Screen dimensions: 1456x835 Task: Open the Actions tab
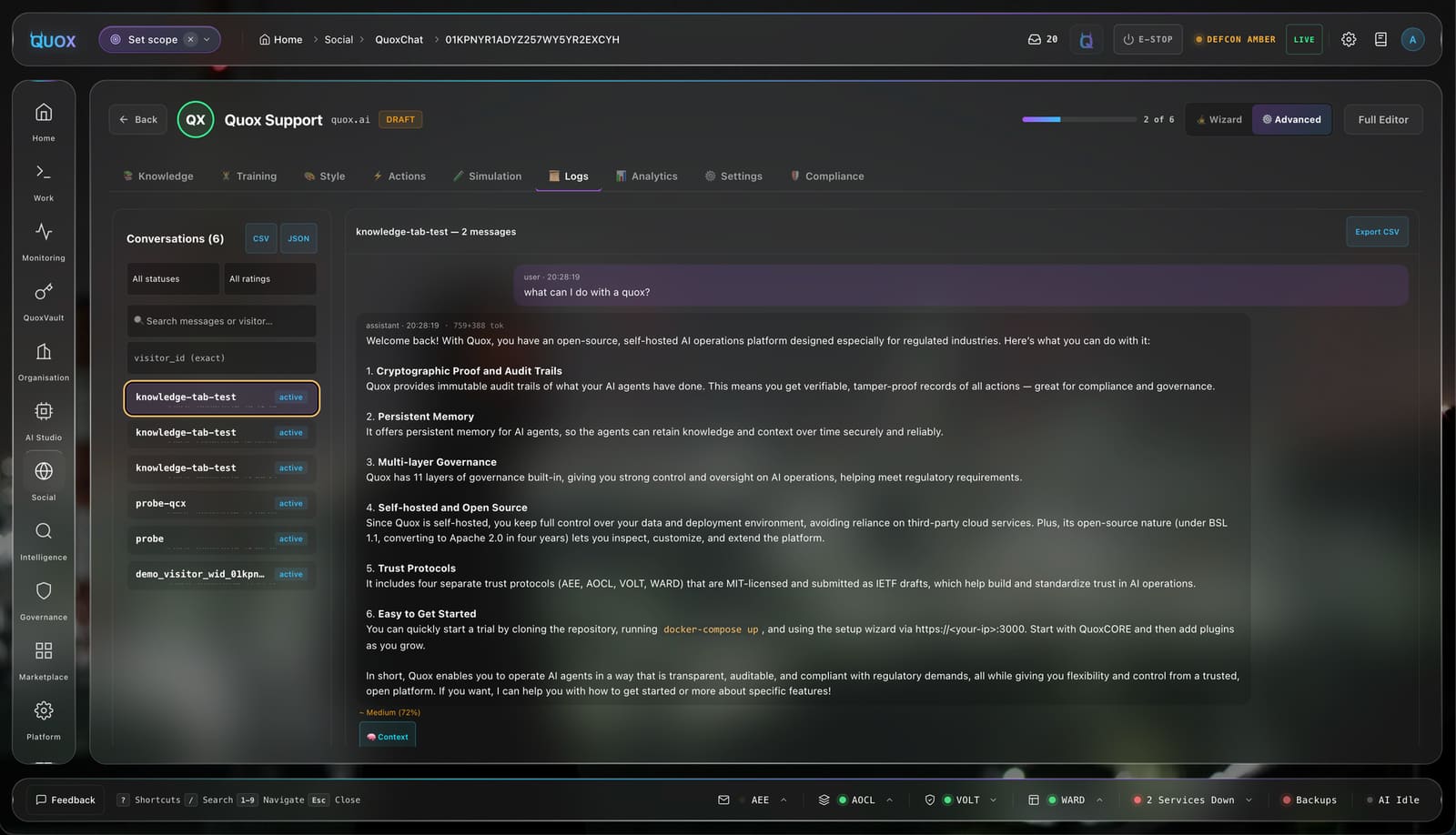click(x=399, y=176)
